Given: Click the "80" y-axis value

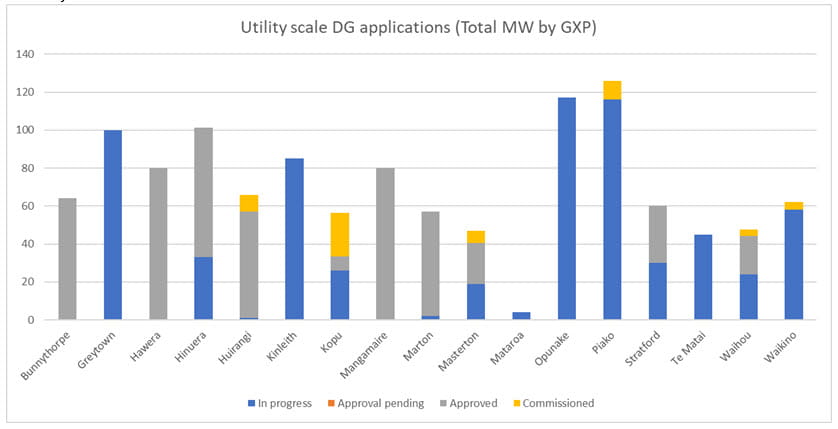Looking at the screenshot, I should 29,168.
